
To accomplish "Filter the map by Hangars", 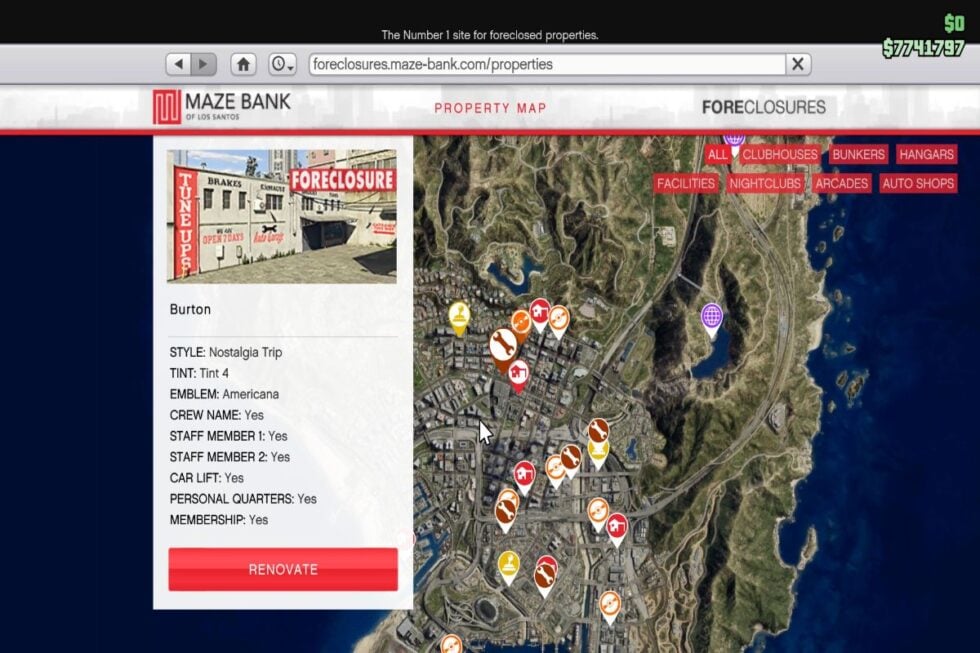I will point(926,155).
